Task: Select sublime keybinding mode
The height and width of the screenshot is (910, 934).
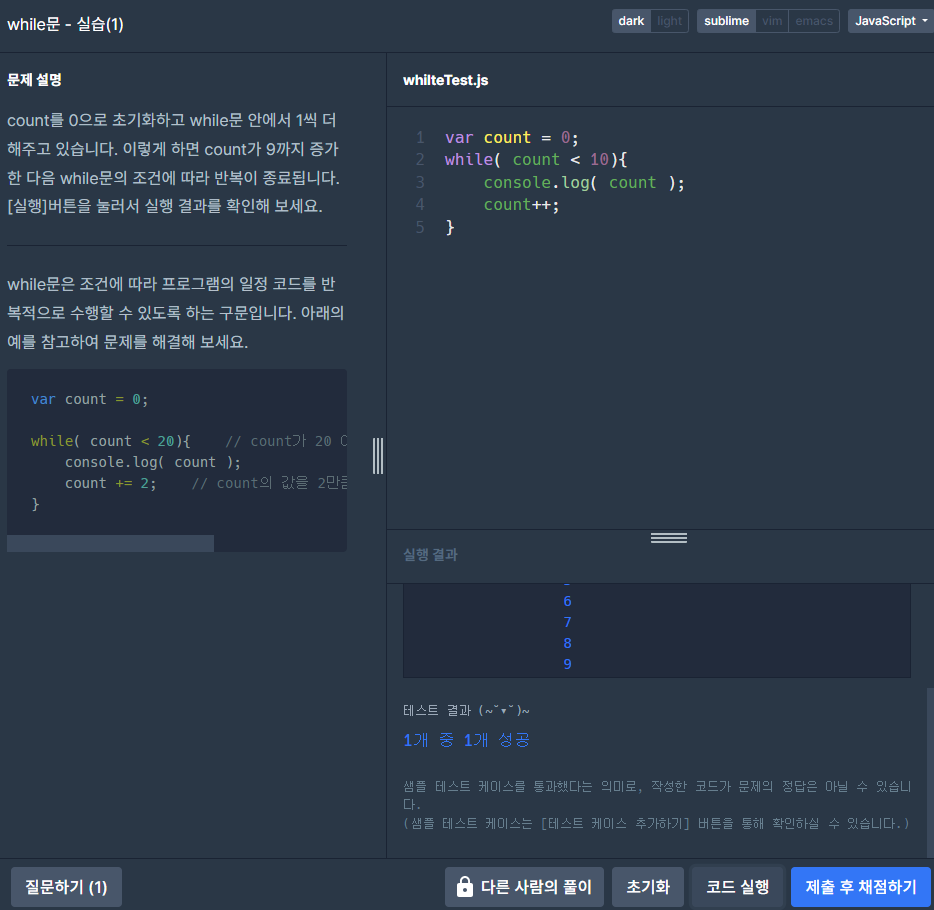Action: pyautogui.click(x=726, y=21)
